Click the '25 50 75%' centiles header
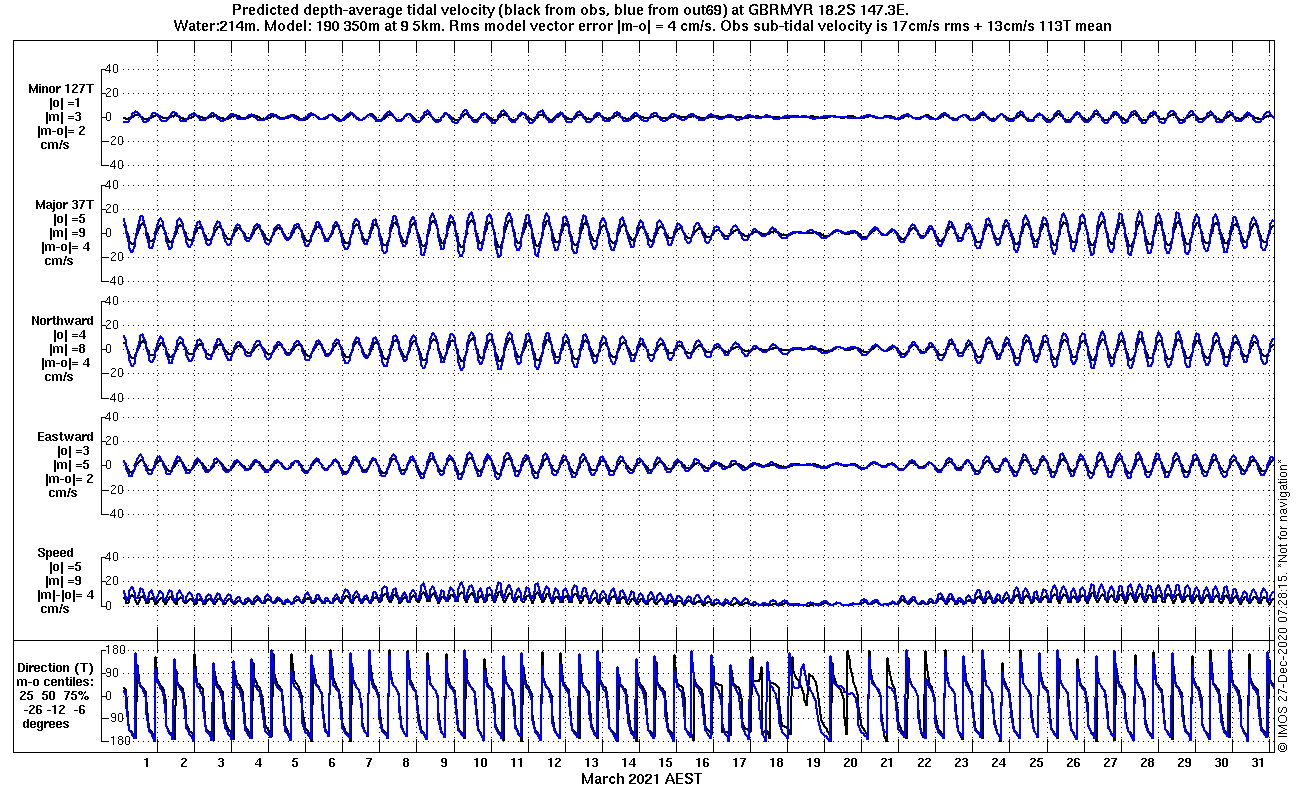Image resolution: width=1300 pixels, height=800 pixels. coord(56,695)
